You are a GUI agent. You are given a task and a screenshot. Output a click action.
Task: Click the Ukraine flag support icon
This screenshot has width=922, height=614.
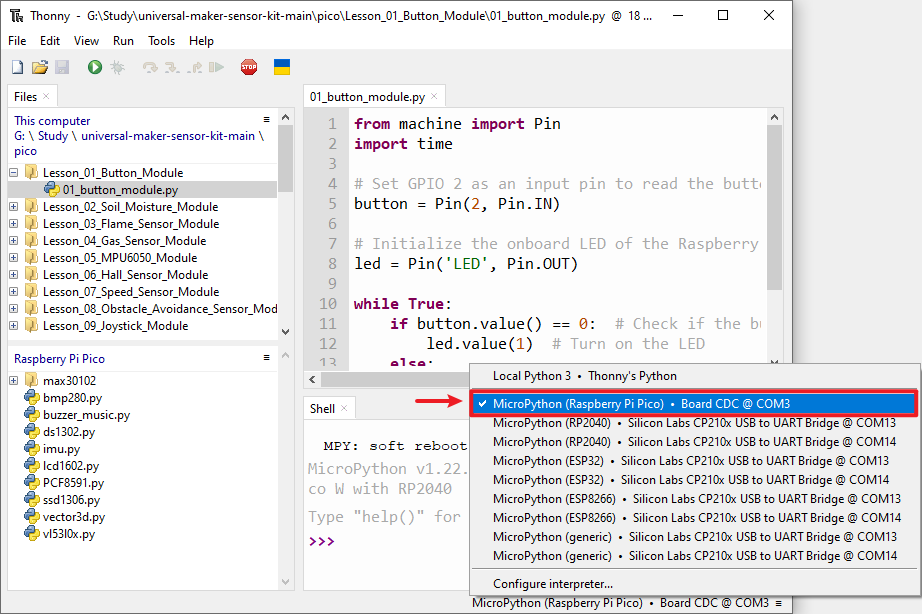tap(282, 67)
